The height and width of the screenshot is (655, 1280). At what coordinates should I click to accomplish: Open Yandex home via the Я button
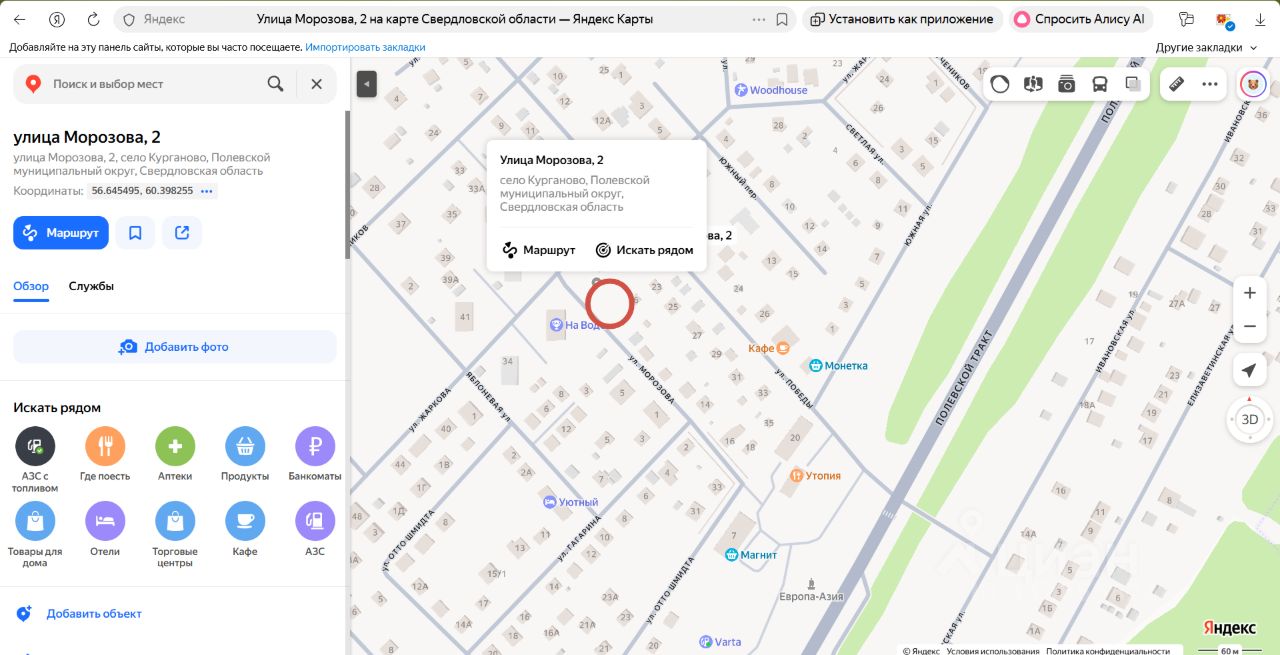(x=57, y=19)
